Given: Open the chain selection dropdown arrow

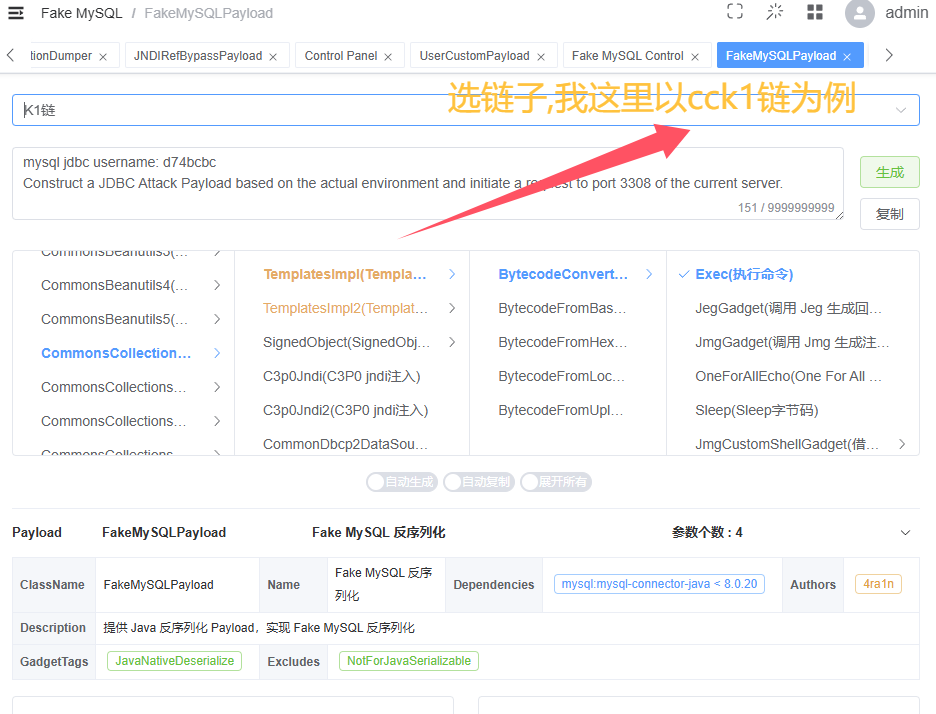Looking at the screenshot, I should click(x=901, y=110).
